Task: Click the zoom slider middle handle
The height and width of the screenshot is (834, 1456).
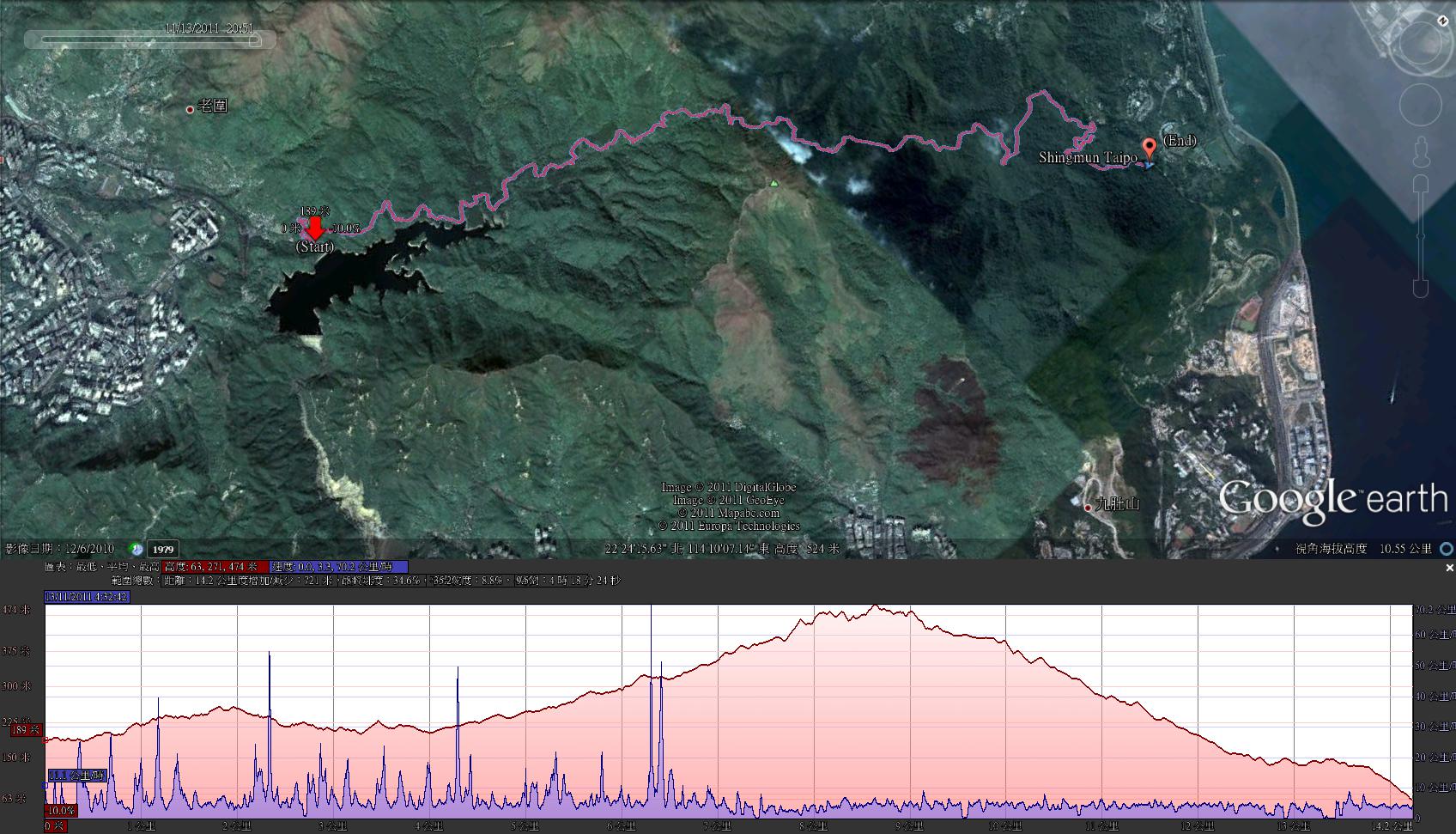Action: pos(1421,235)
